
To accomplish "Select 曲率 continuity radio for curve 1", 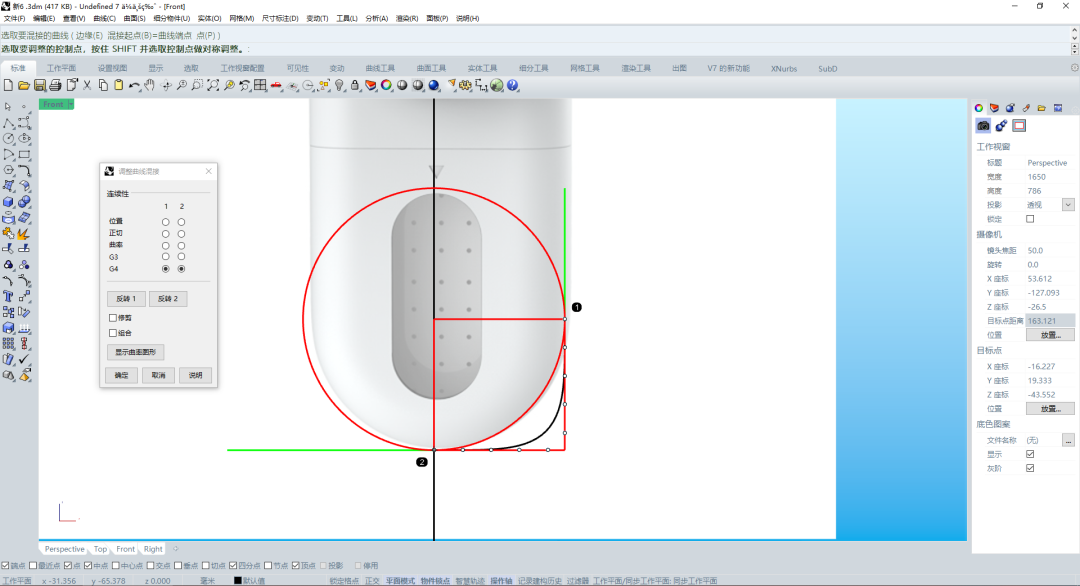I will (165, 245).
